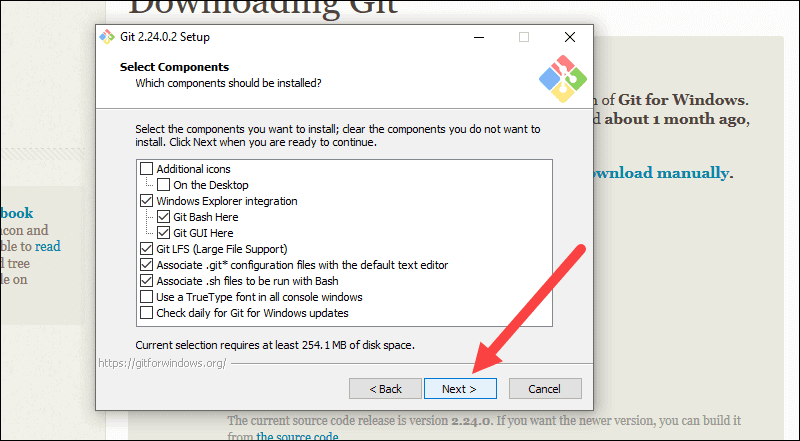Toggle Git LFS (Large File Support)
Image resolution: width=800 pixels, height=441 pixels.
(x=146, y=249)
